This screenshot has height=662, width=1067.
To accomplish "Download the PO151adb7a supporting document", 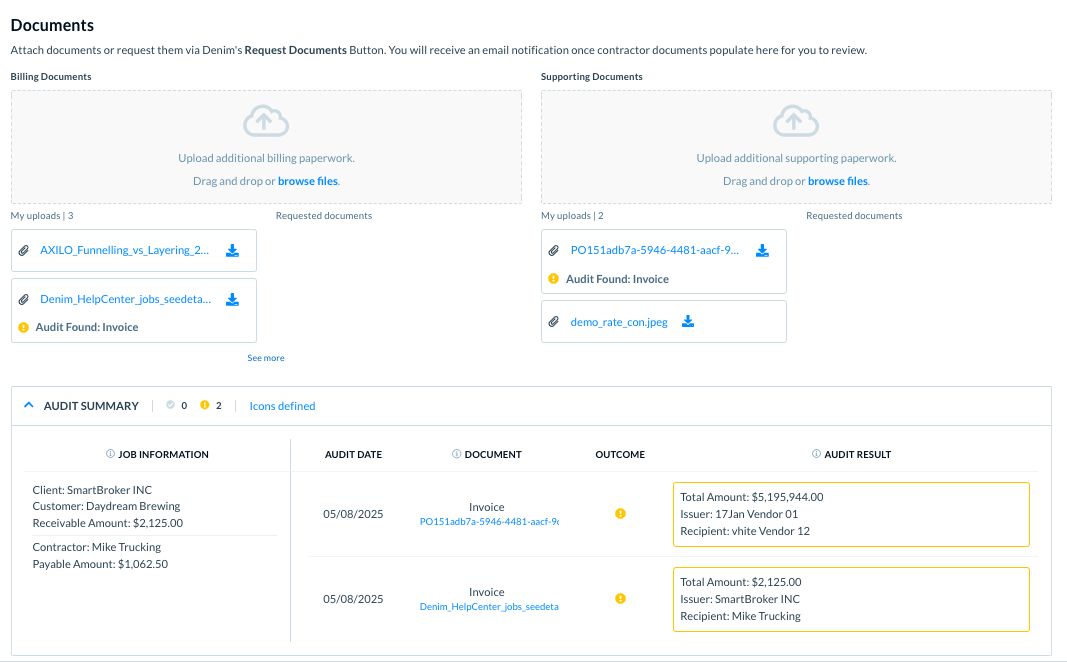I will 762,251.
